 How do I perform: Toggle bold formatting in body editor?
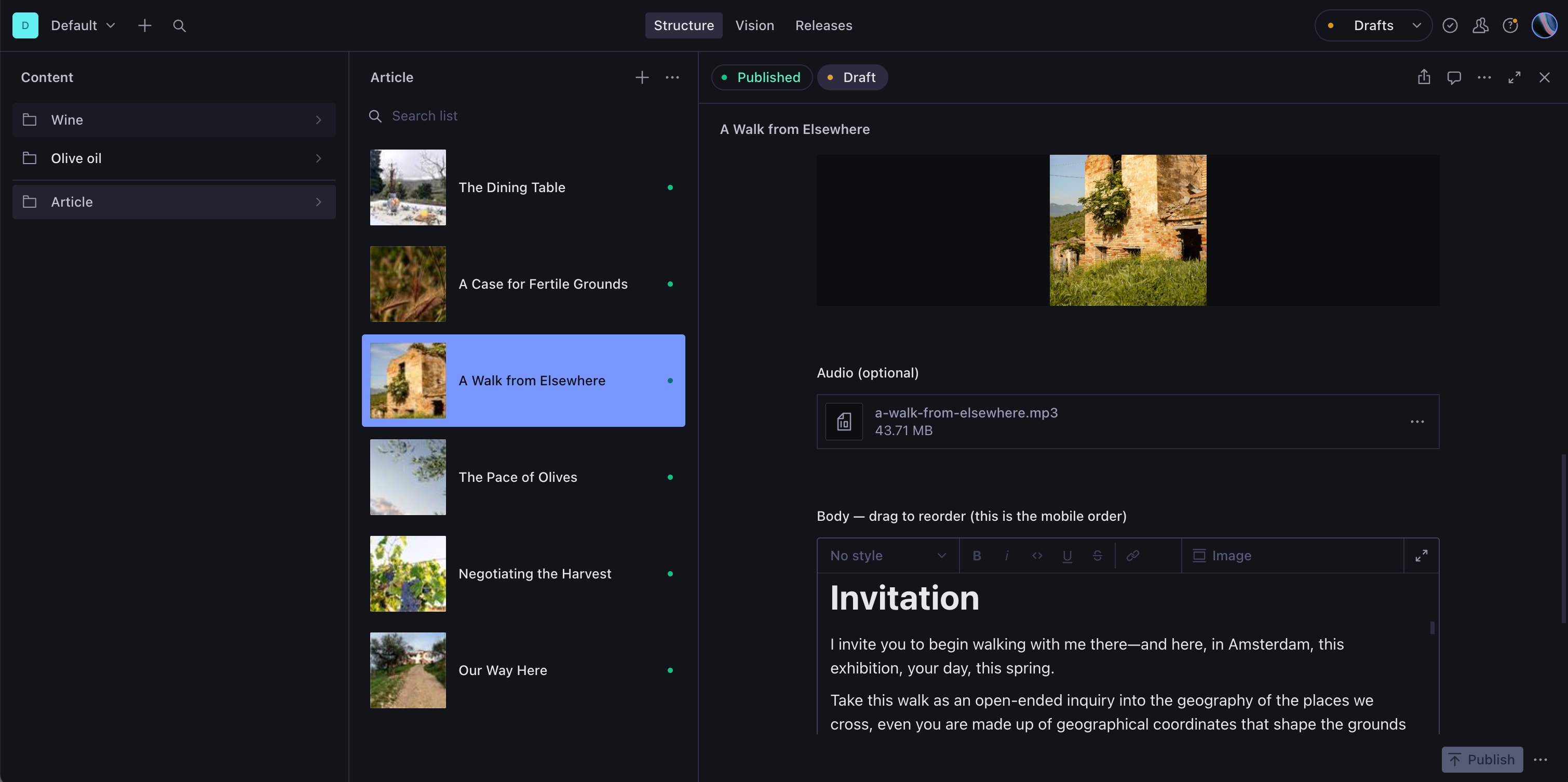(x=976, y=556)
